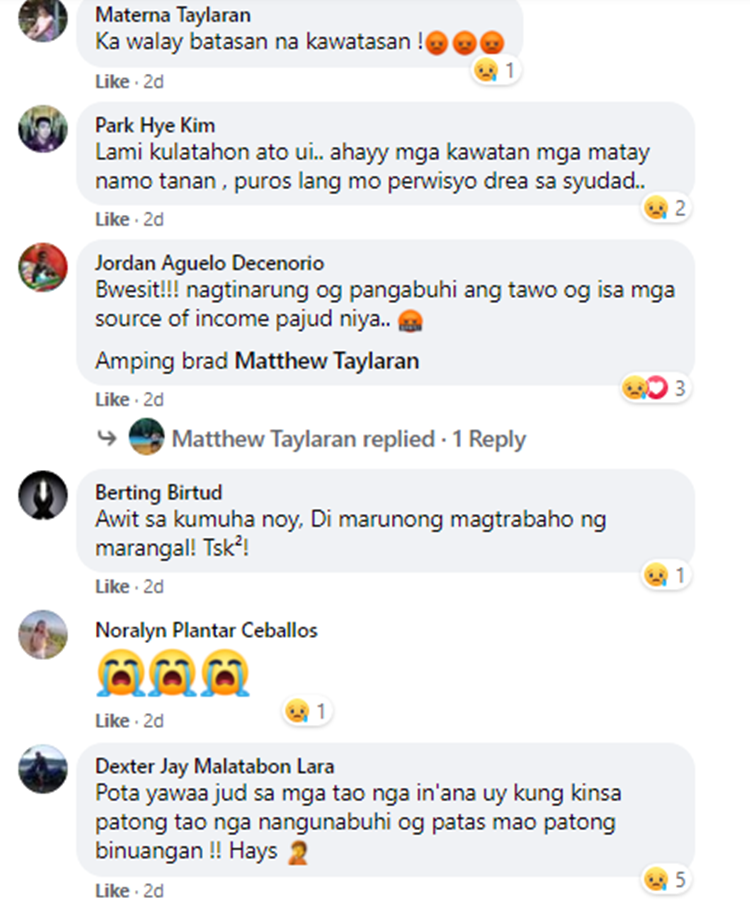750x913 pixels.
Task: Open Dexter Jay Malatabon Lara's profile name
Action: coord(214,766)
